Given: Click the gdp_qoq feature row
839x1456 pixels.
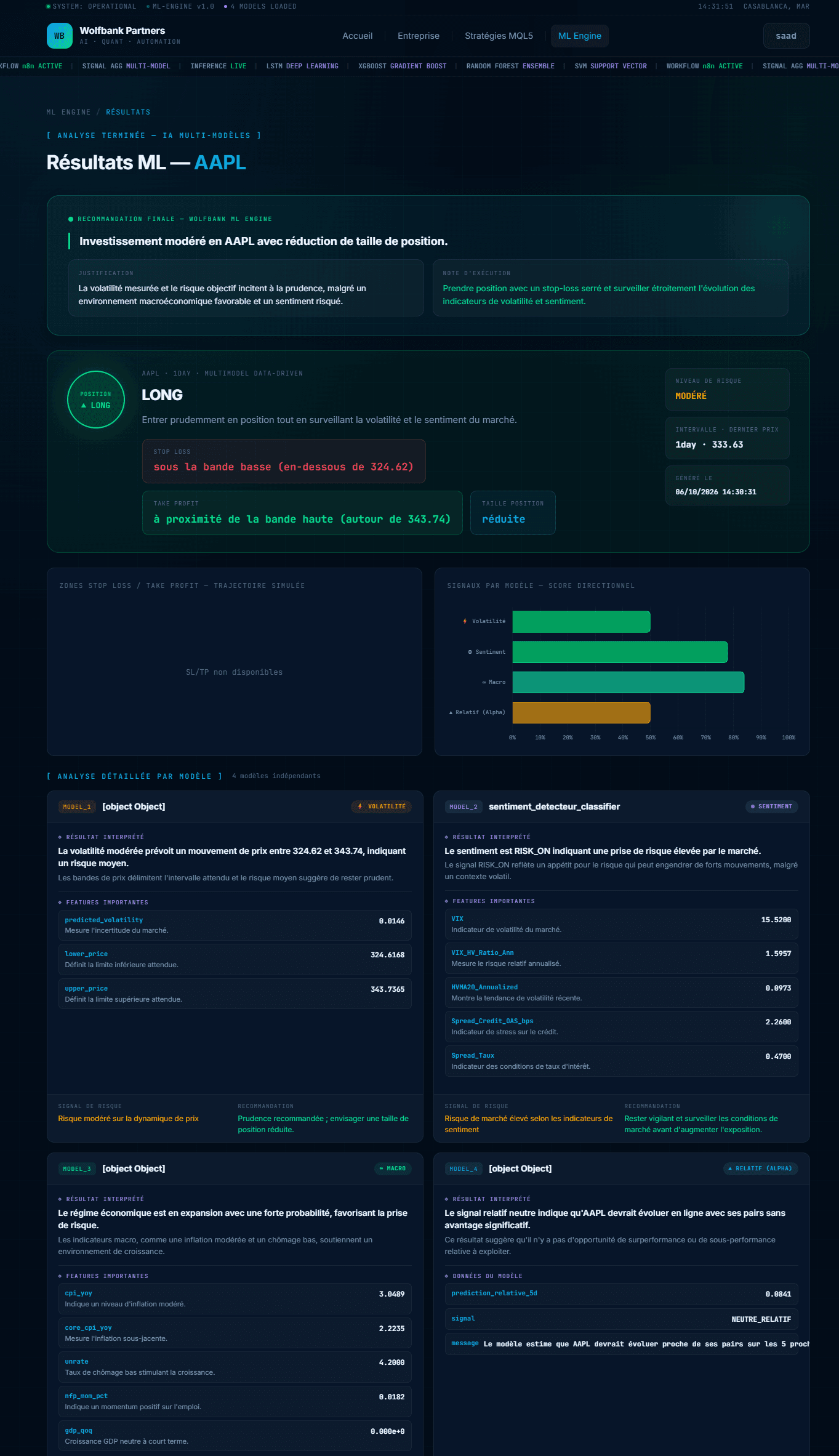Looking at the screenshot, I should coord(235,1436).
